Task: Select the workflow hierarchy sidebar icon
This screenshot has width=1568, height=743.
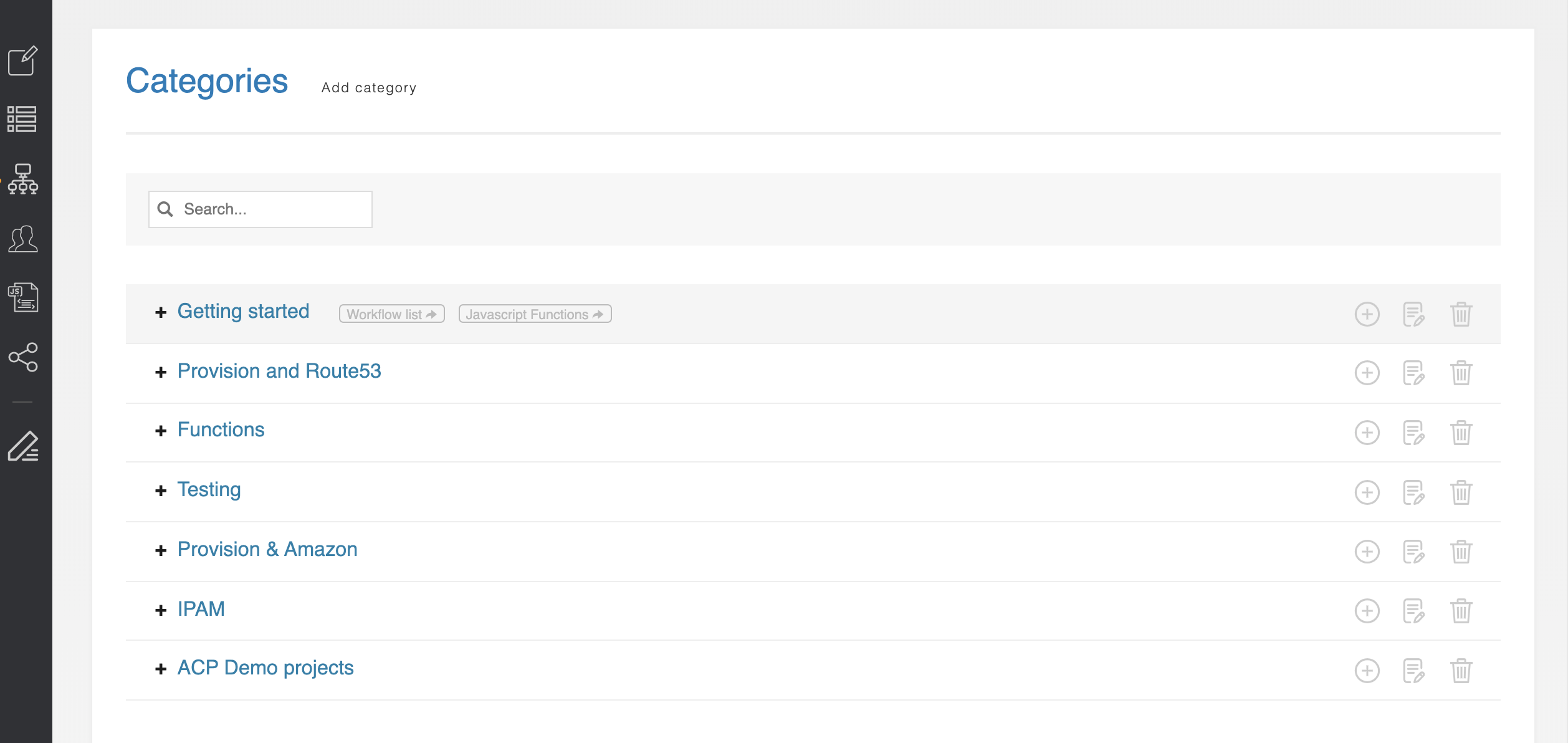Action: [23, 179]
